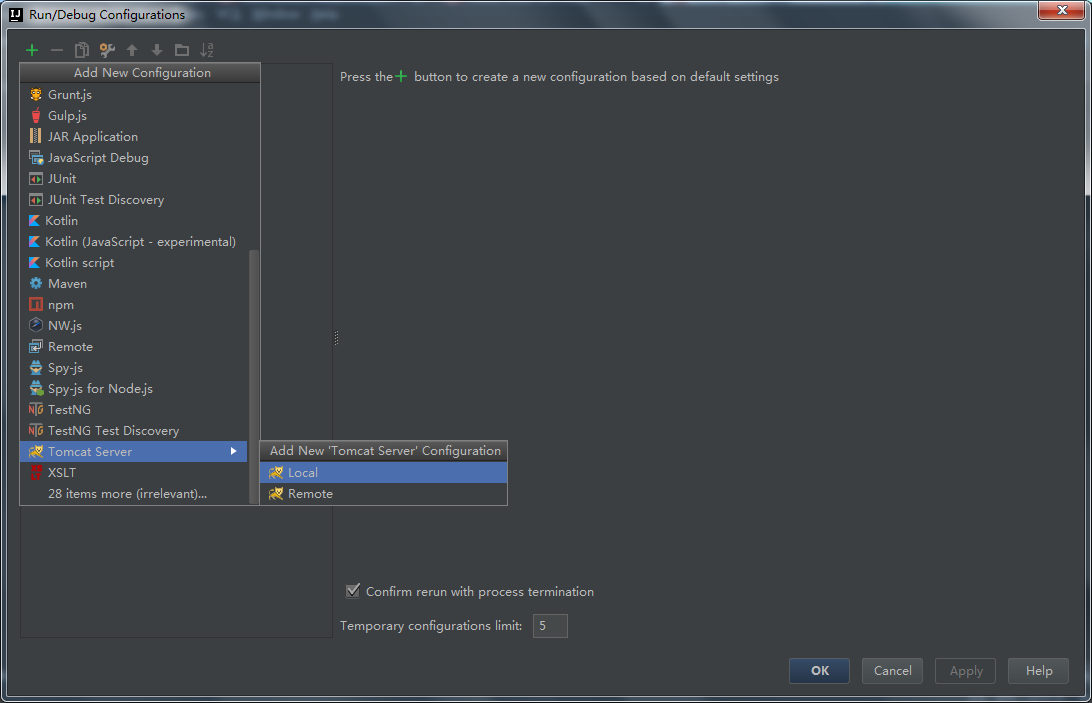Click the Kotlin script icon
Image resolution: width=1092 pixels, height=703 pixels.
pos(34,263)
